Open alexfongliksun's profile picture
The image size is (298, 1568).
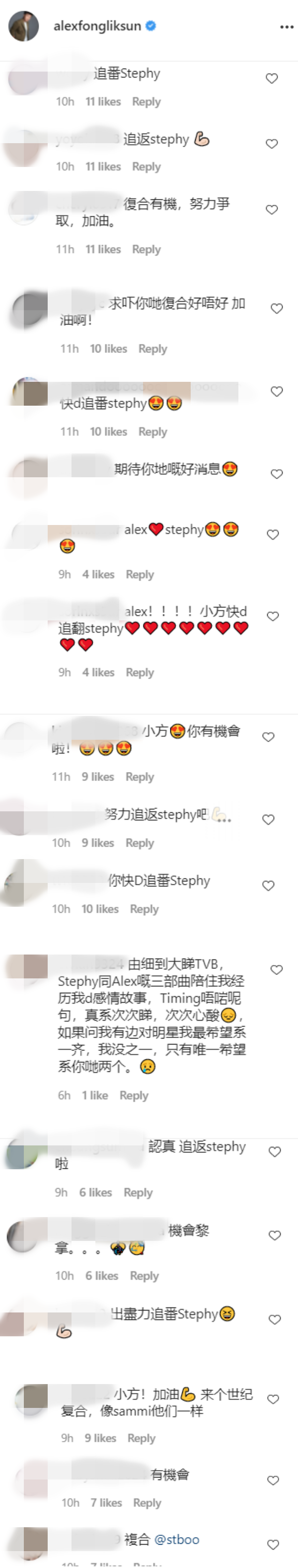[x=24, y=26]
